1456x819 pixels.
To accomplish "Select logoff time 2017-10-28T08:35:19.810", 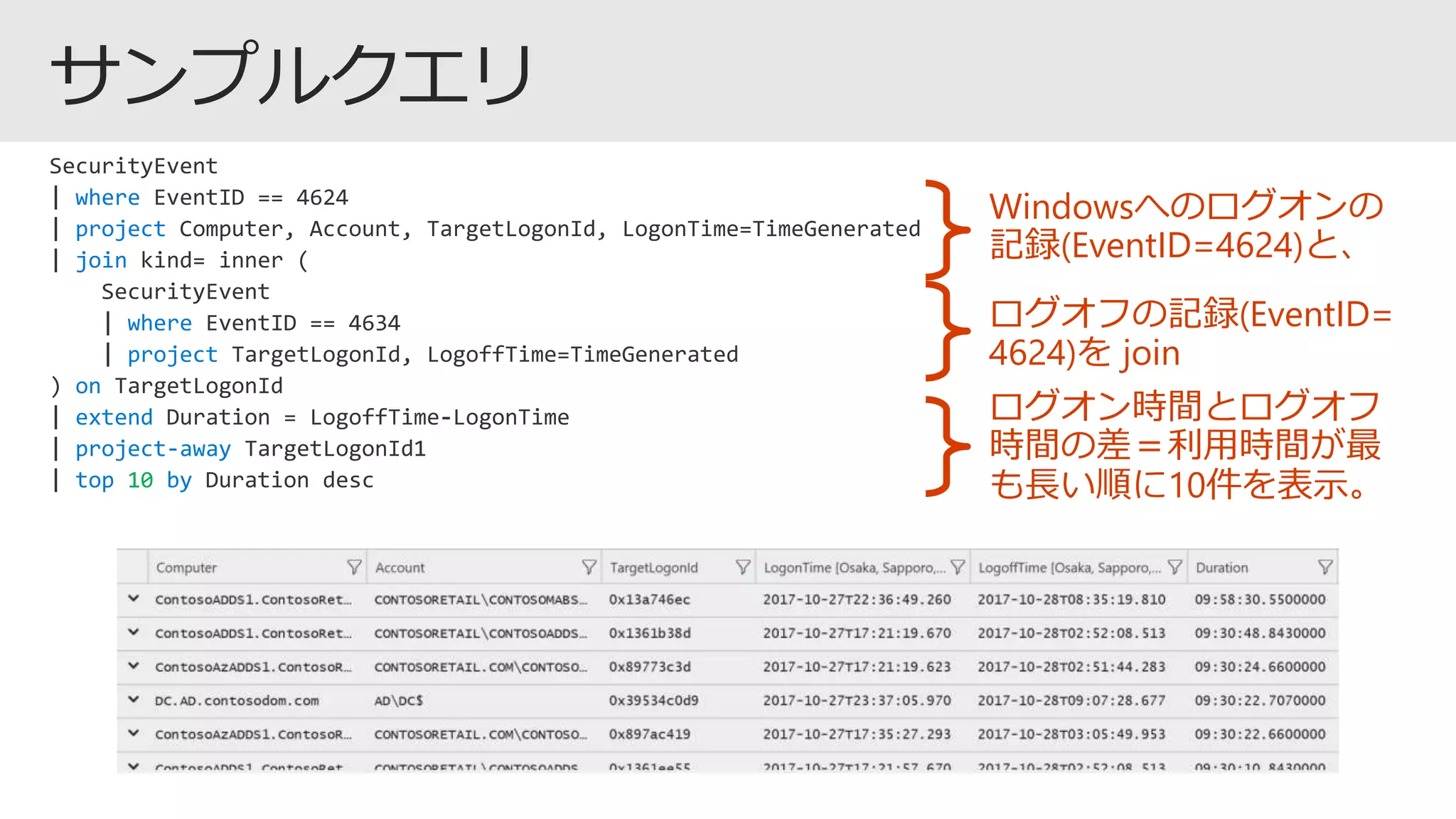I will point(1071,600).
